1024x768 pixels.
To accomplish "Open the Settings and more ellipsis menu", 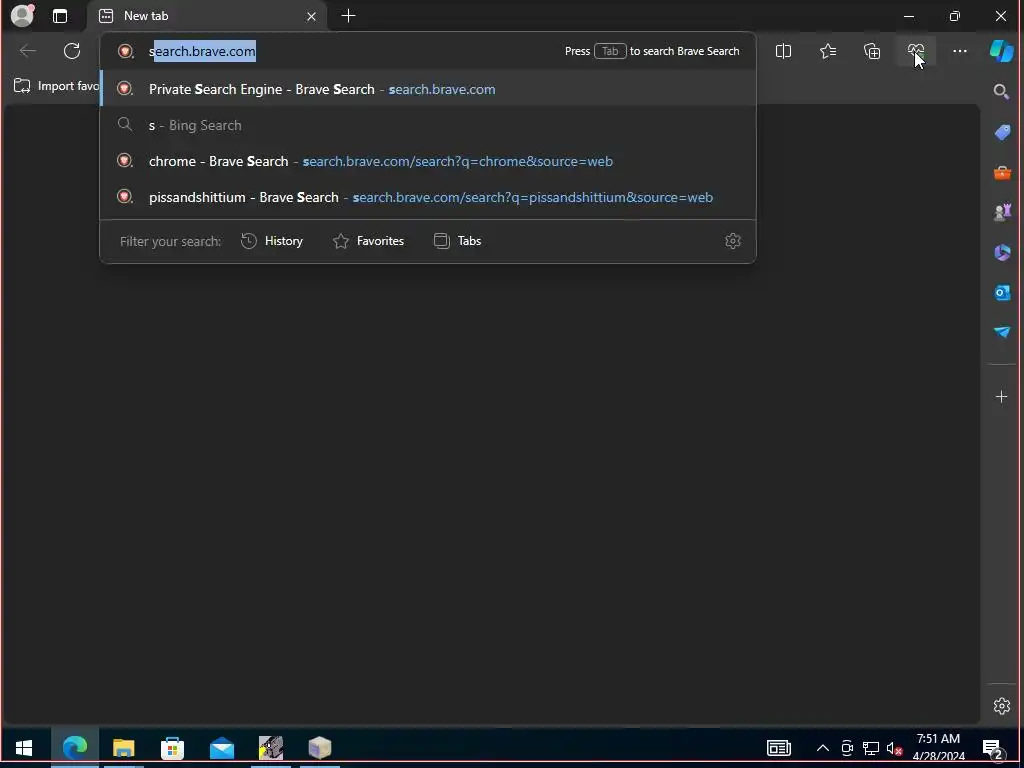I will 959,51.
